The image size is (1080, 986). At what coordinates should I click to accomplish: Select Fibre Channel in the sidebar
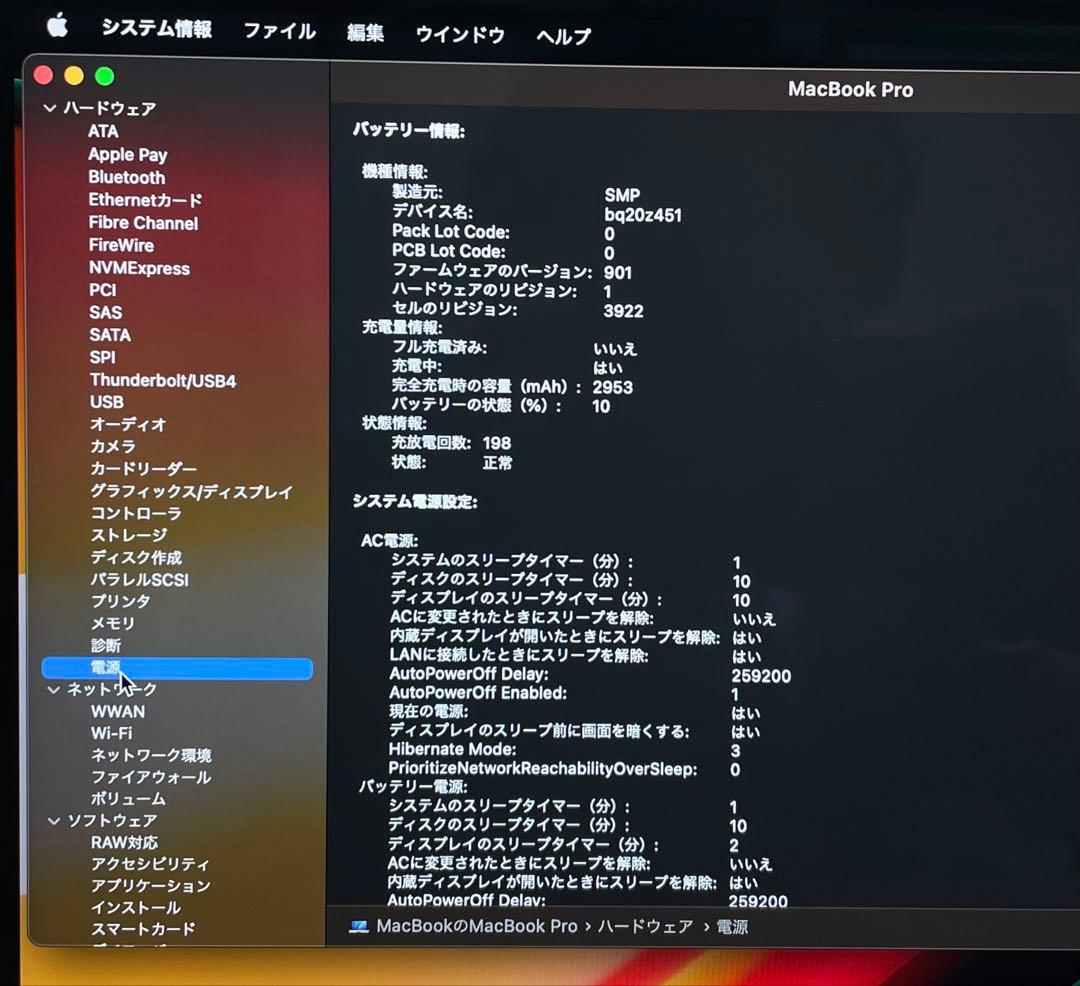tap(143, 223)
